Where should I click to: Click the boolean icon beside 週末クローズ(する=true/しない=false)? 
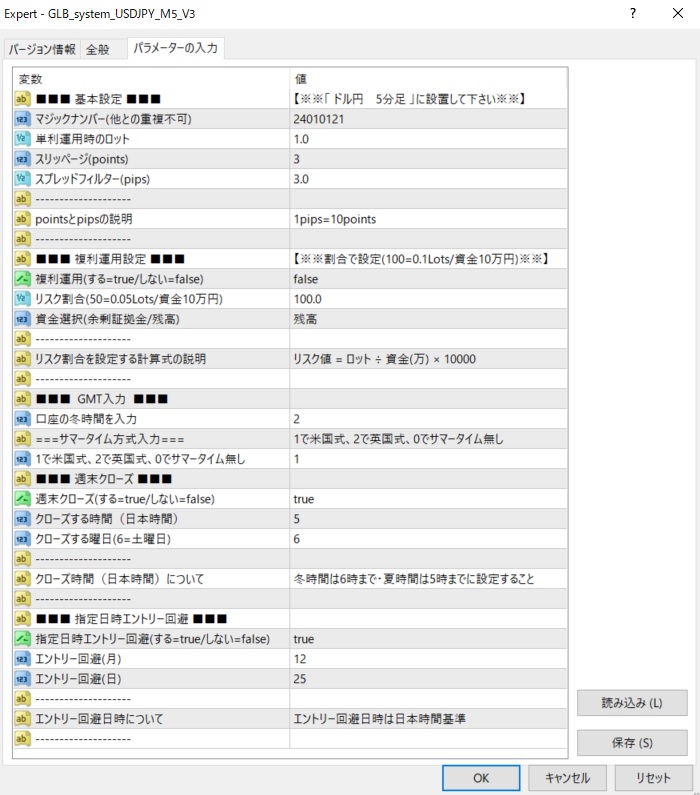click(22, 499)
